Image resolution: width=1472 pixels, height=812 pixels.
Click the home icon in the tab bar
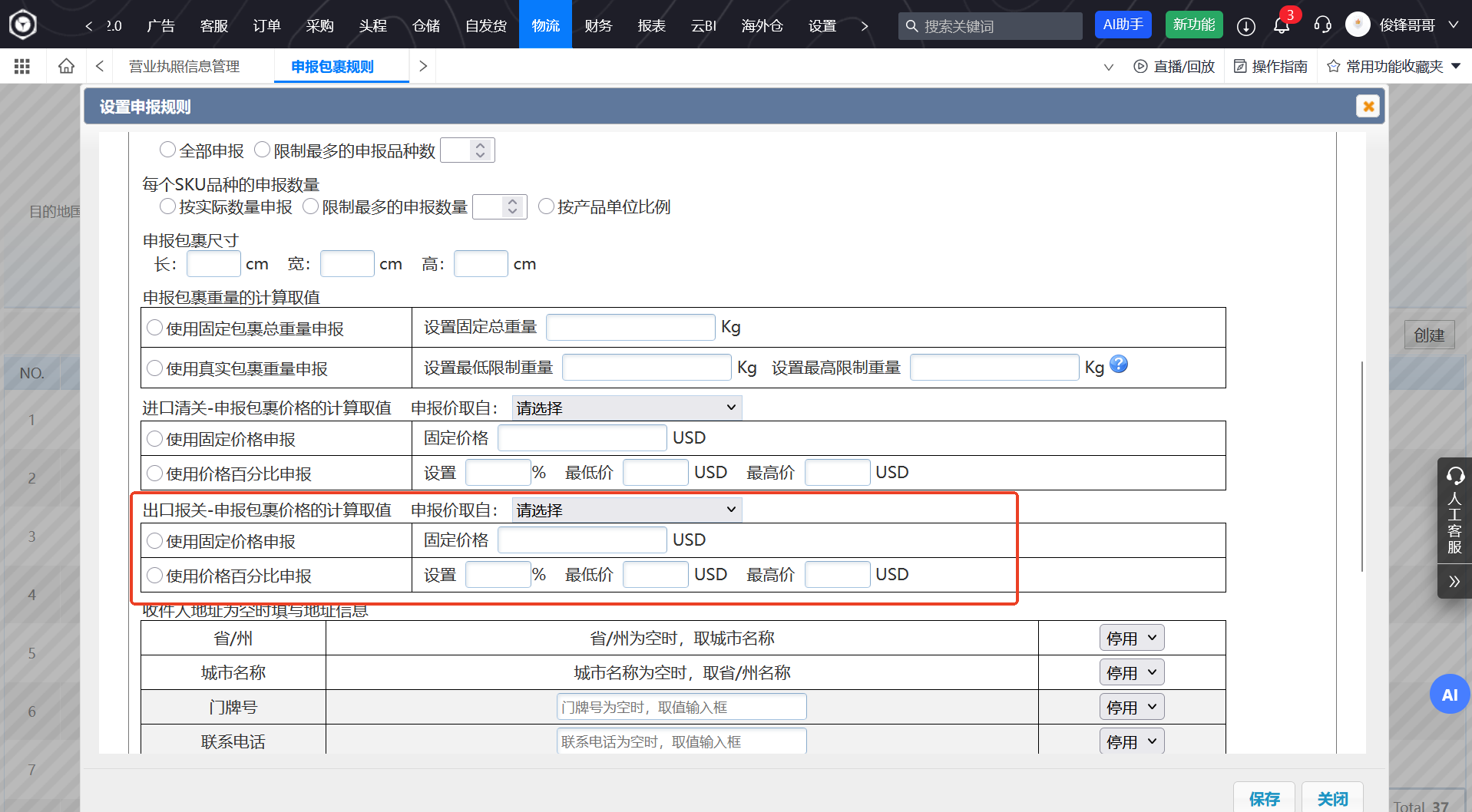click(x=66, y=66)
